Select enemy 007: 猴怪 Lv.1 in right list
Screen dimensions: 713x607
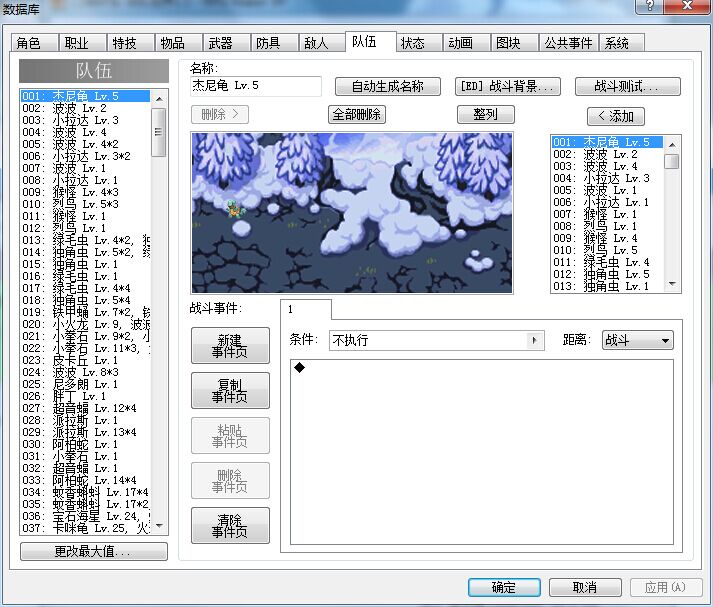pos(608,214)
